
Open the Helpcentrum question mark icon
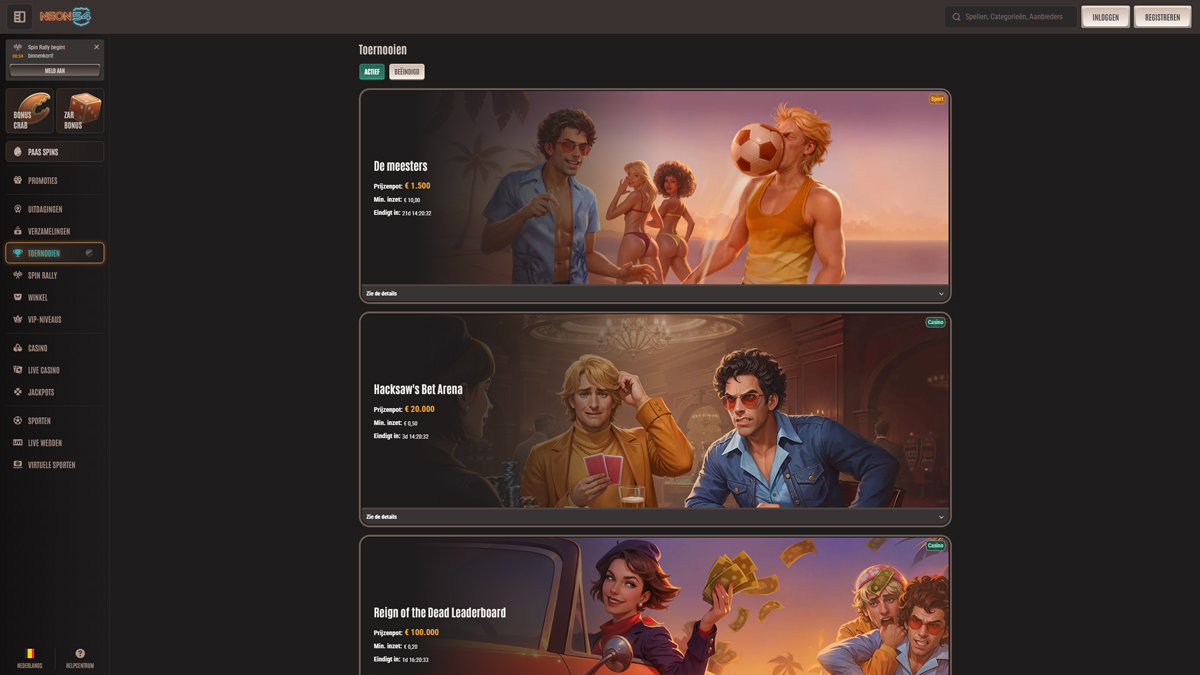point(80,655)
